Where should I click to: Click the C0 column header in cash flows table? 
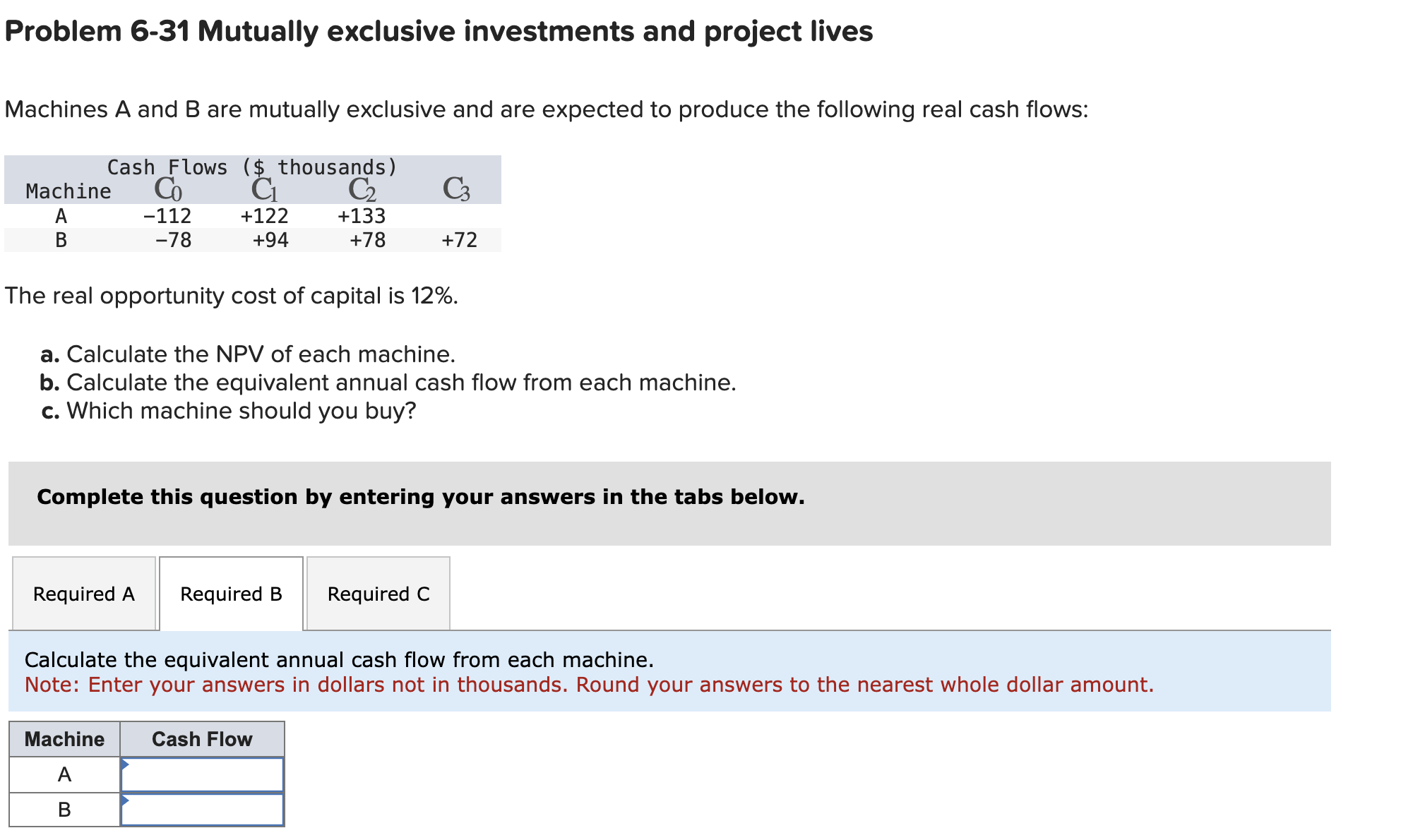167,187
